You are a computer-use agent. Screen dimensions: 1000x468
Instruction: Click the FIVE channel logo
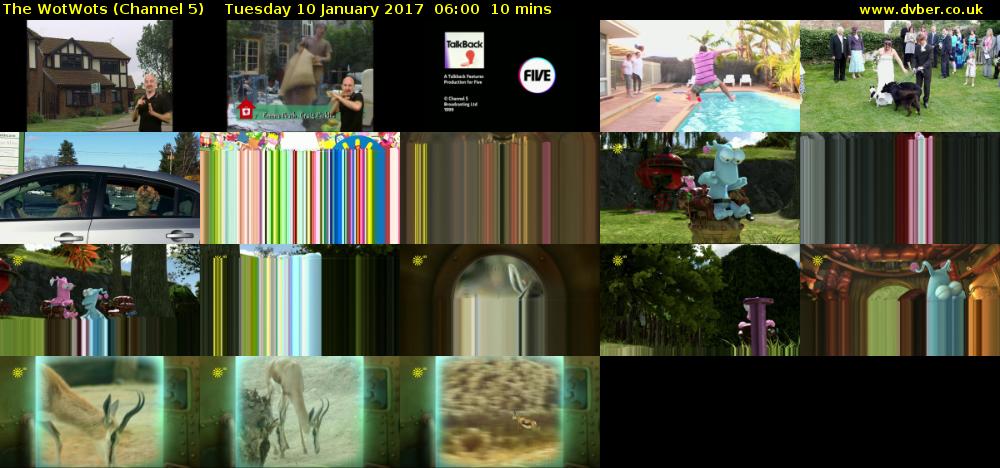point(537,75)
